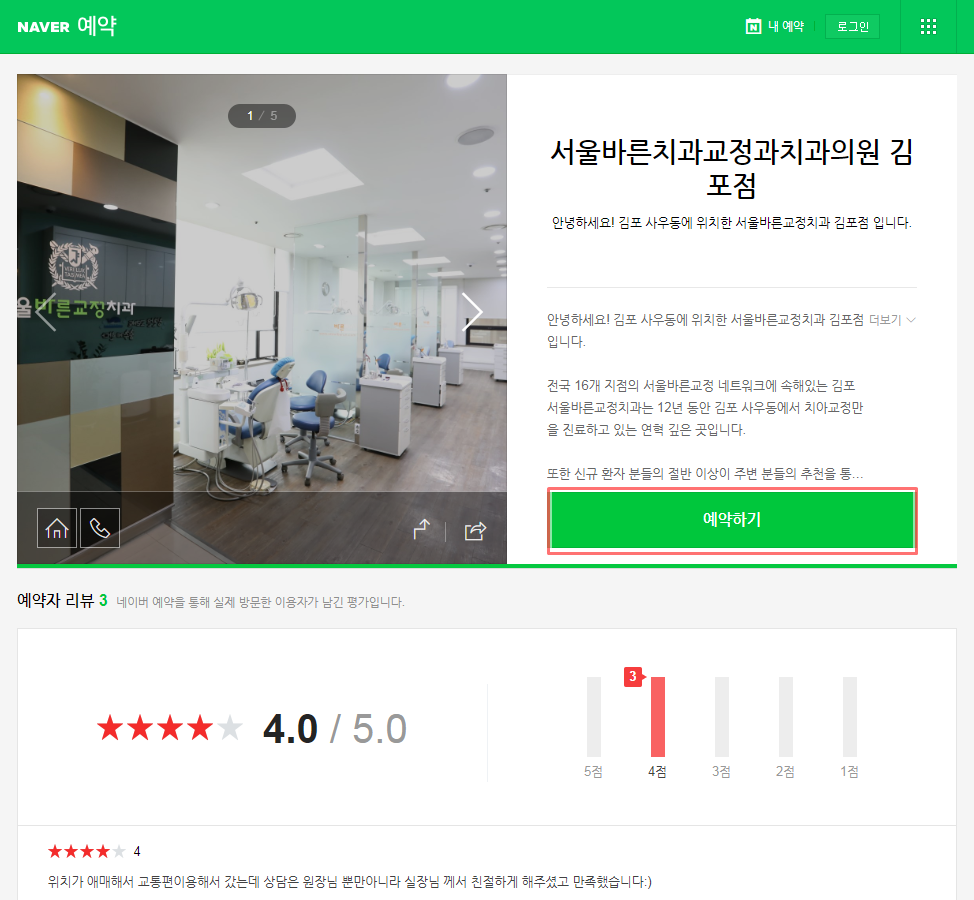Click the red star rating row
974x900 pixels.
click(x=170, y=728)
